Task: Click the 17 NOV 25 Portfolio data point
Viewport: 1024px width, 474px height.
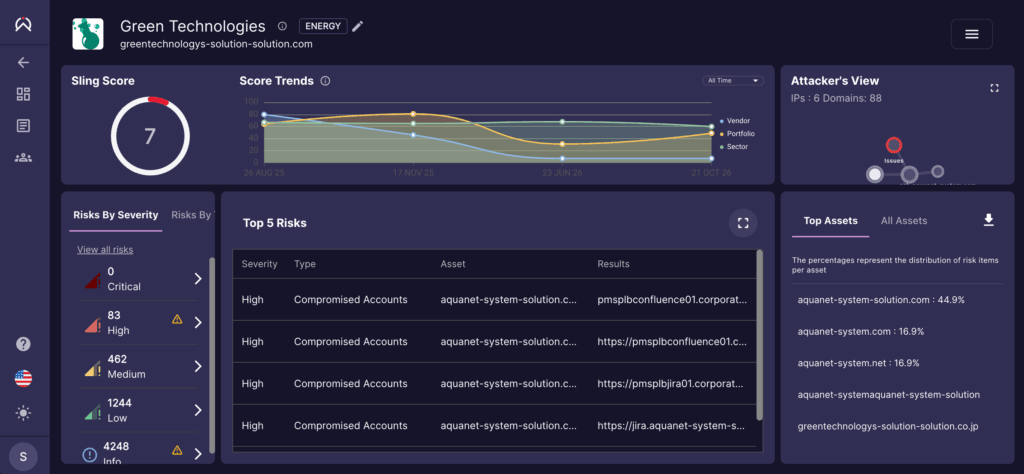Action: coord(413,114)
